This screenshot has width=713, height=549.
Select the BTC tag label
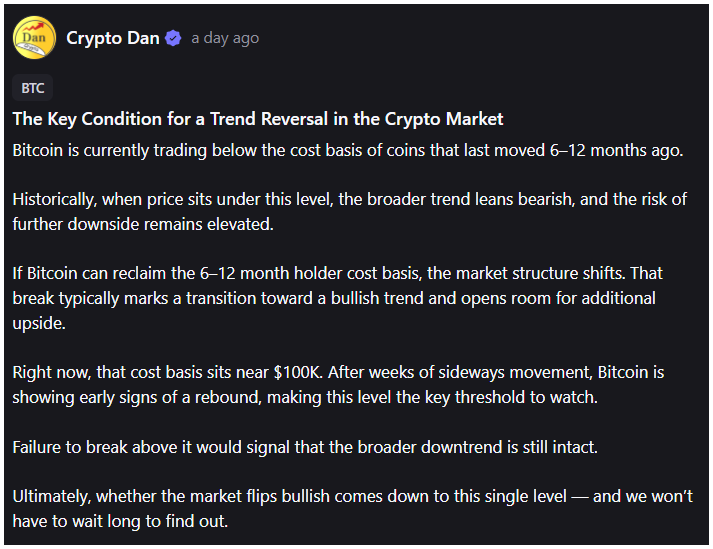tap(33, 88)
